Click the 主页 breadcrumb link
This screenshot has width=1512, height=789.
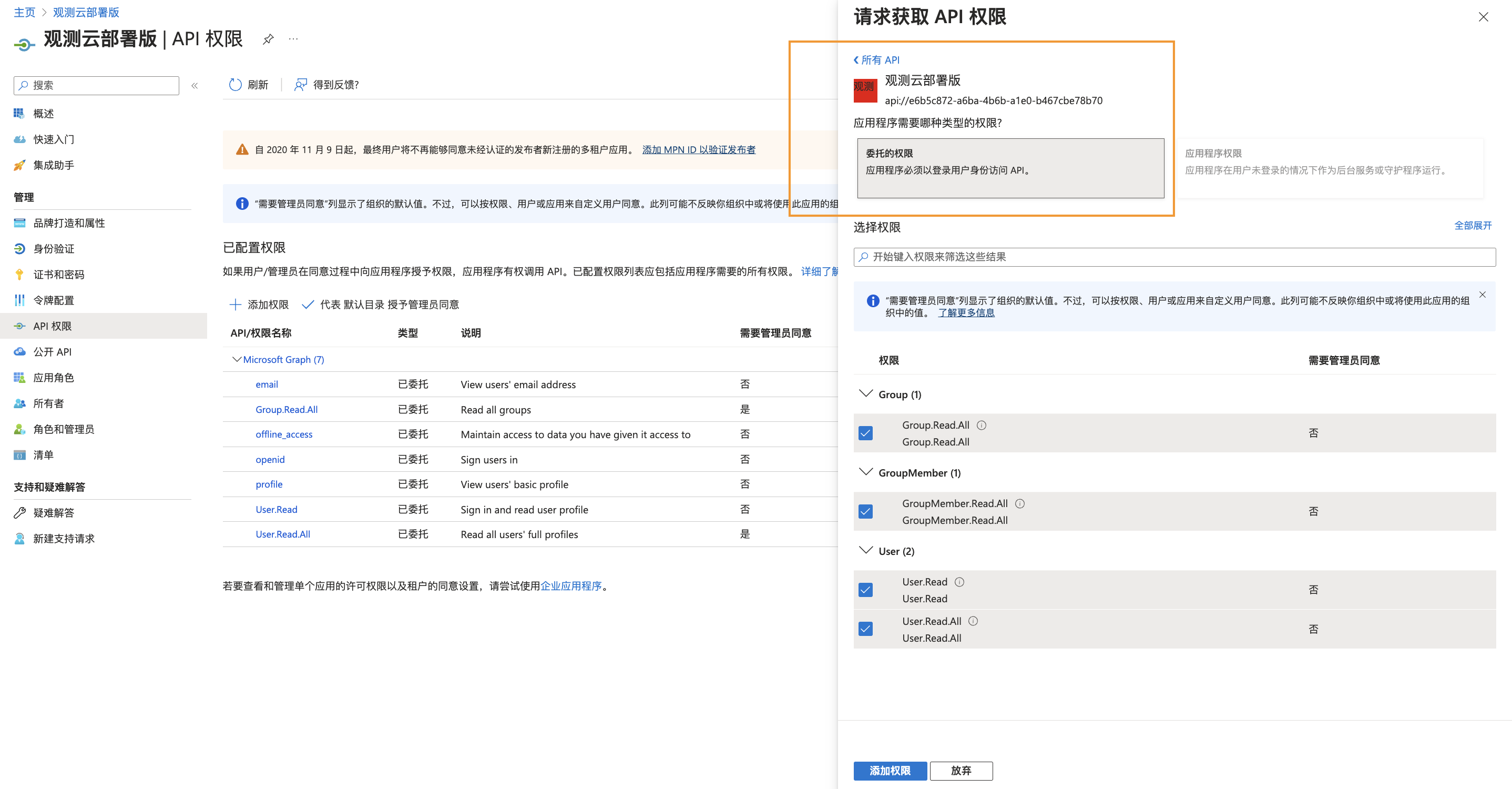(25, 12)
